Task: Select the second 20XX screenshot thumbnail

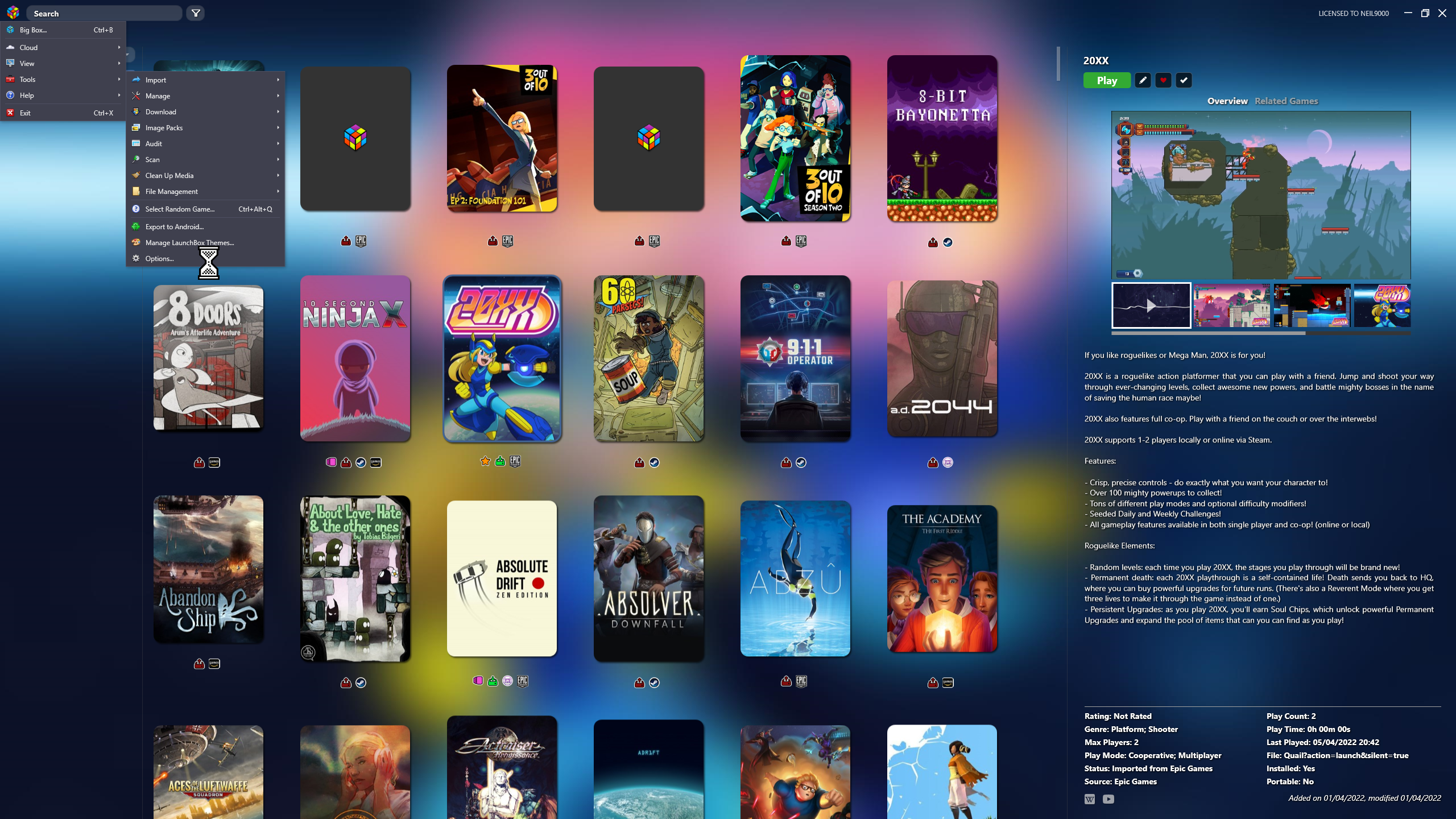Action: (x=1231, y=305)
